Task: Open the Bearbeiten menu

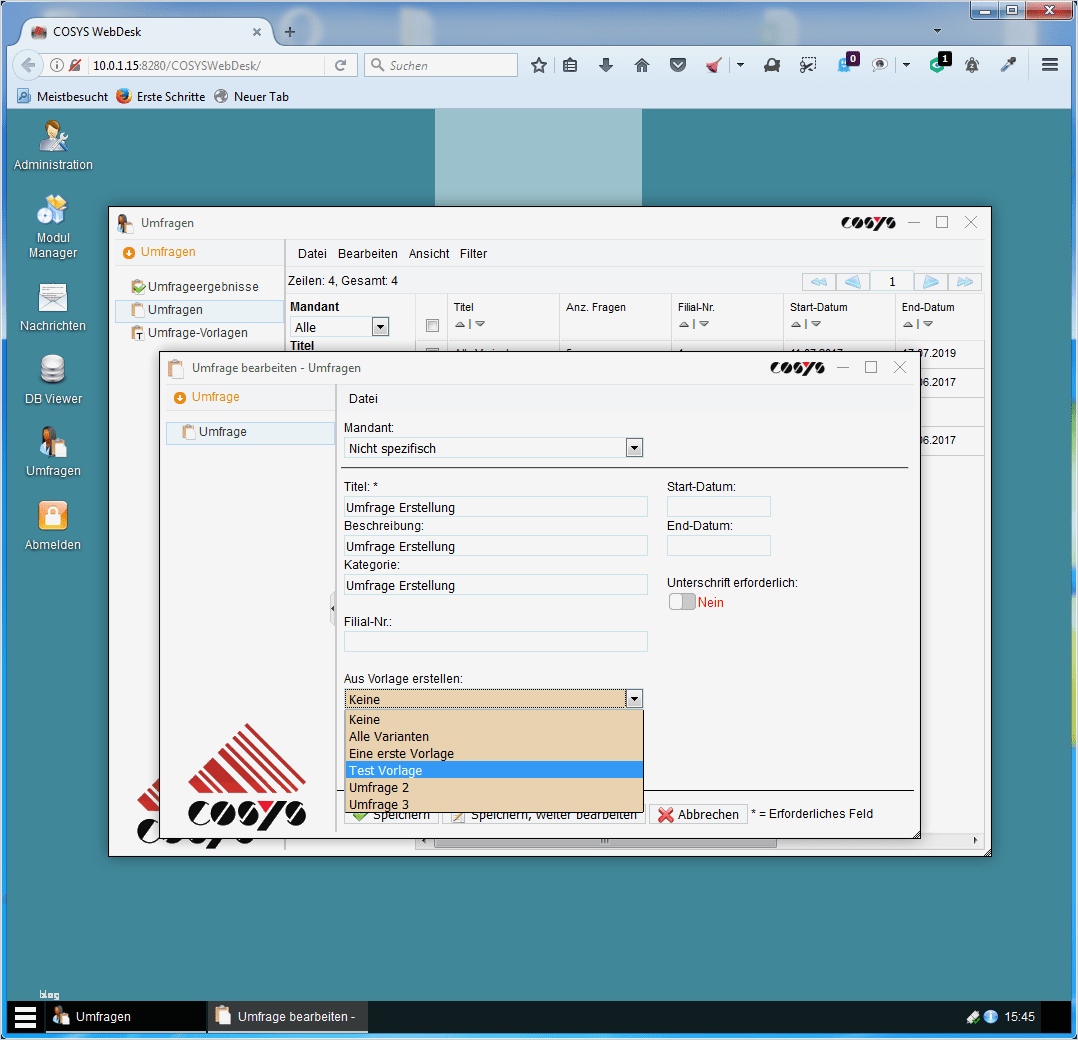Action: 368,254
